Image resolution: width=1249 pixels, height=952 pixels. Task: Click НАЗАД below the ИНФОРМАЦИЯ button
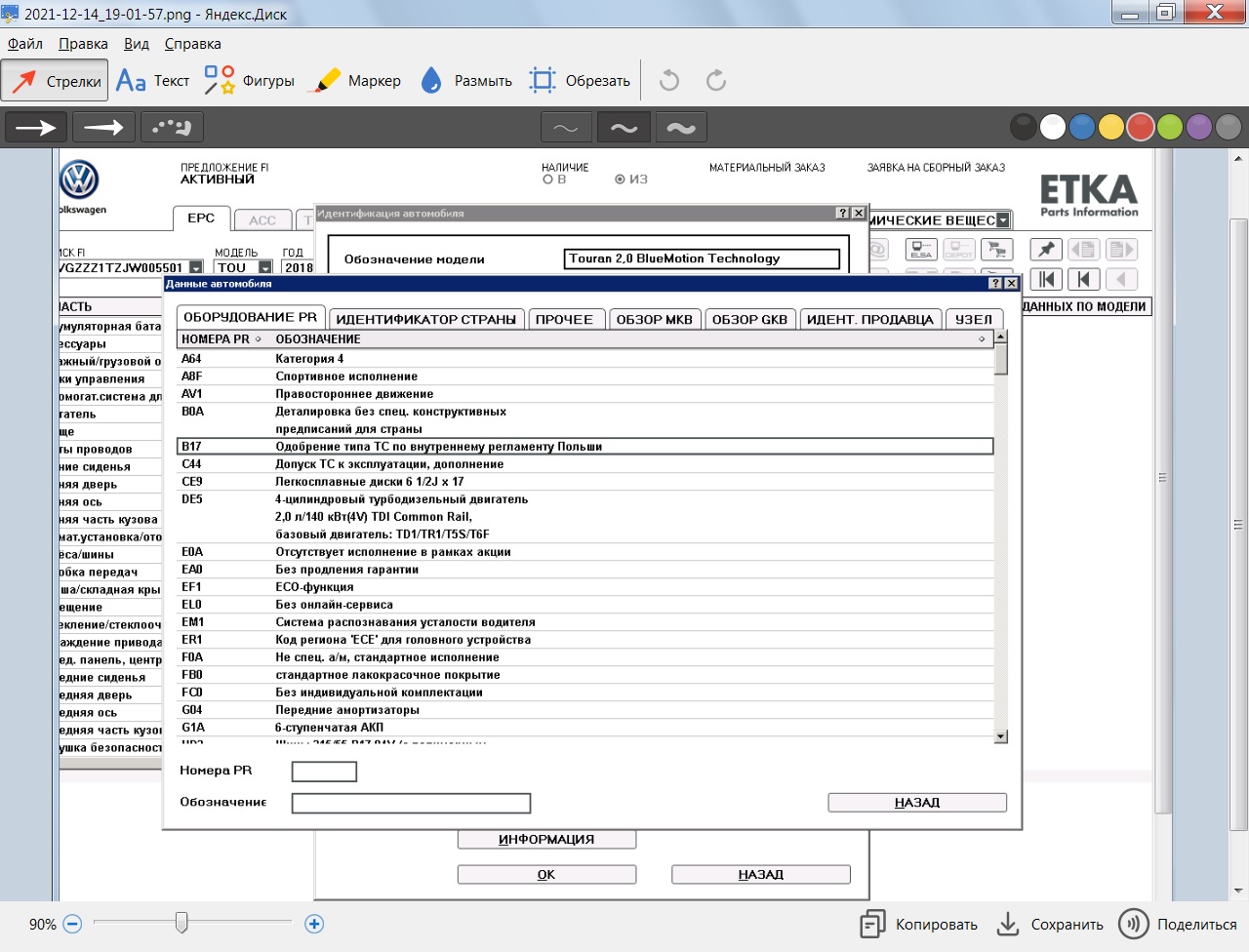[761, 875]
